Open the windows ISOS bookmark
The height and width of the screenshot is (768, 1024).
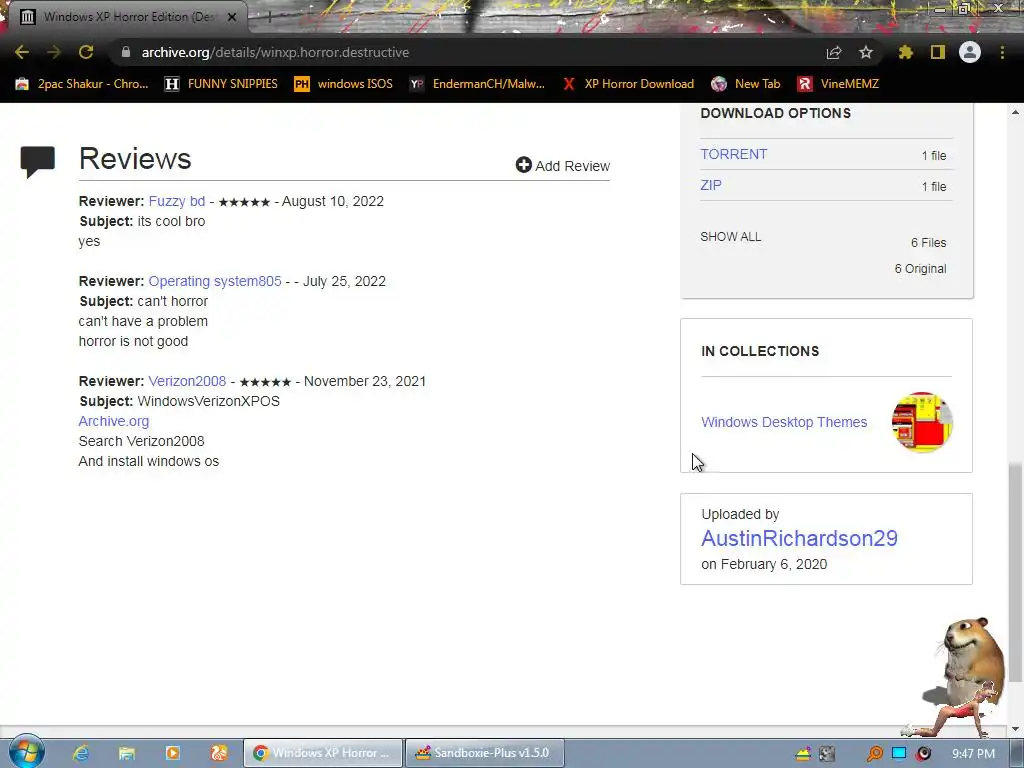click(344, 84)
